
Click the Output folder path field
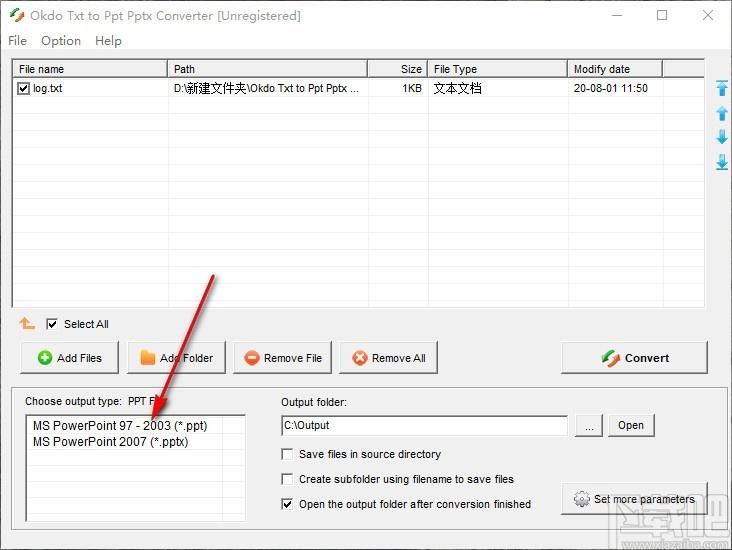click(425, 425)
